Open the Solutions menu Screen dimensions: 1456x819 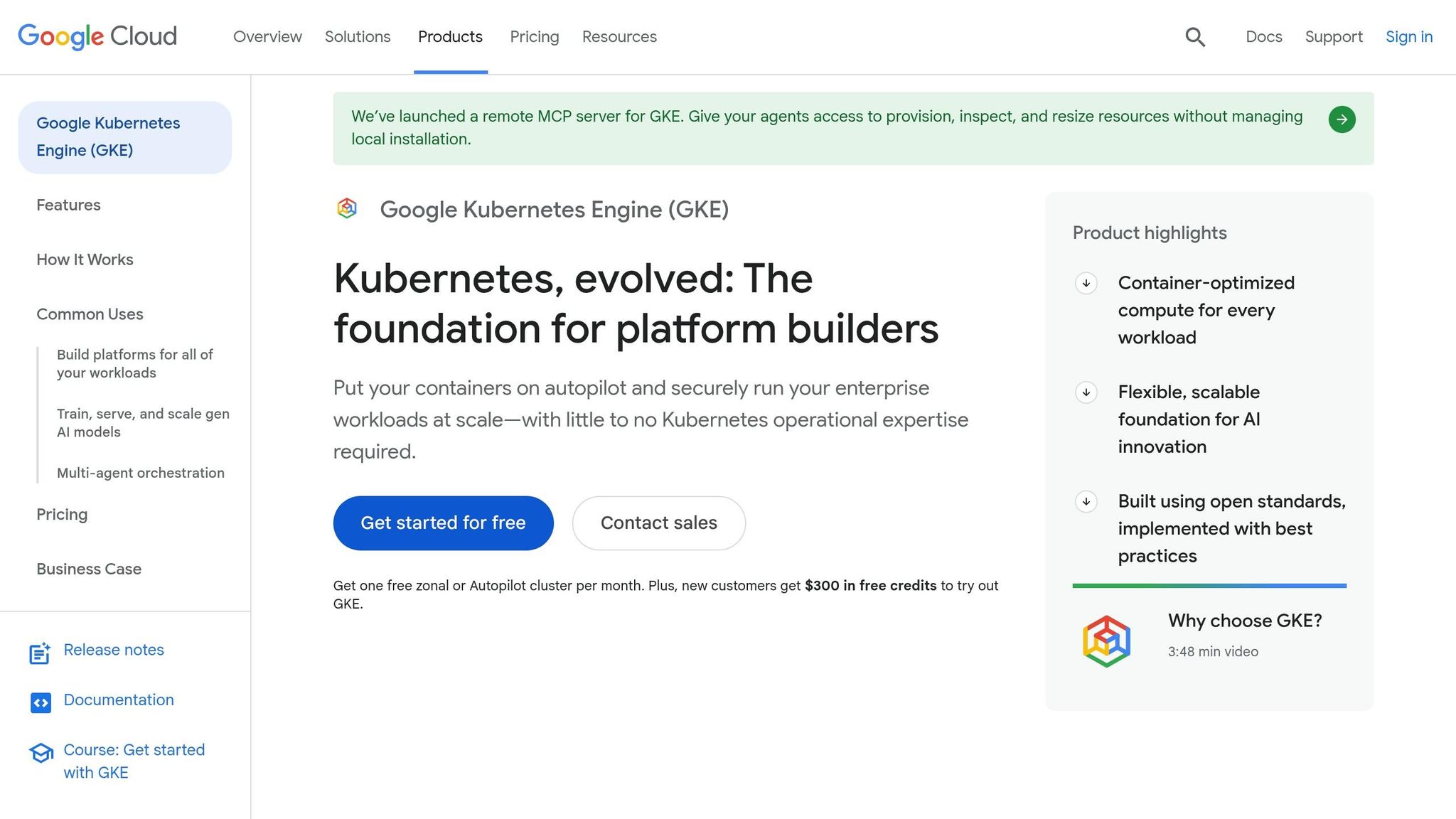tap(358, 37)
